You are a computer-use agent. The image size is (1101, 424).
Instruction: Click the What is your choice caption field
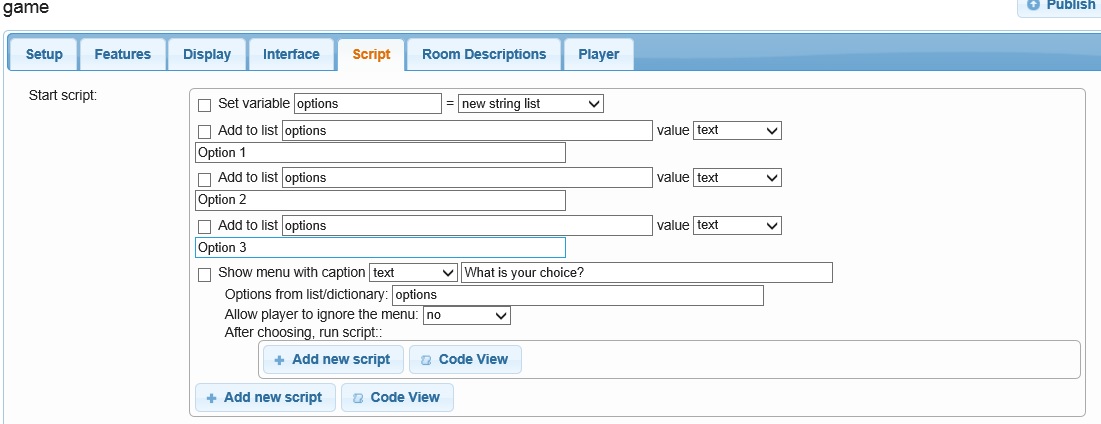click(646, 273)
